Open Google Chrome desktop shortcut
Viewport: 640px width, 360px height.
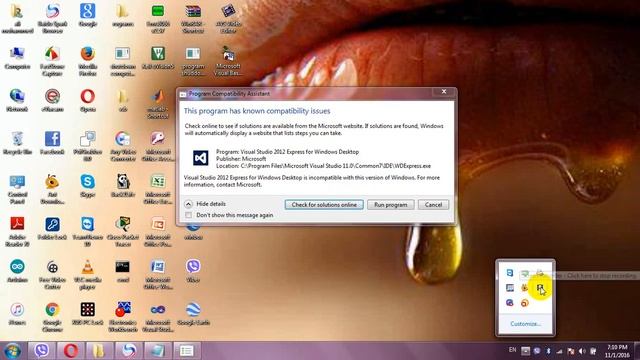coord(52,317)
